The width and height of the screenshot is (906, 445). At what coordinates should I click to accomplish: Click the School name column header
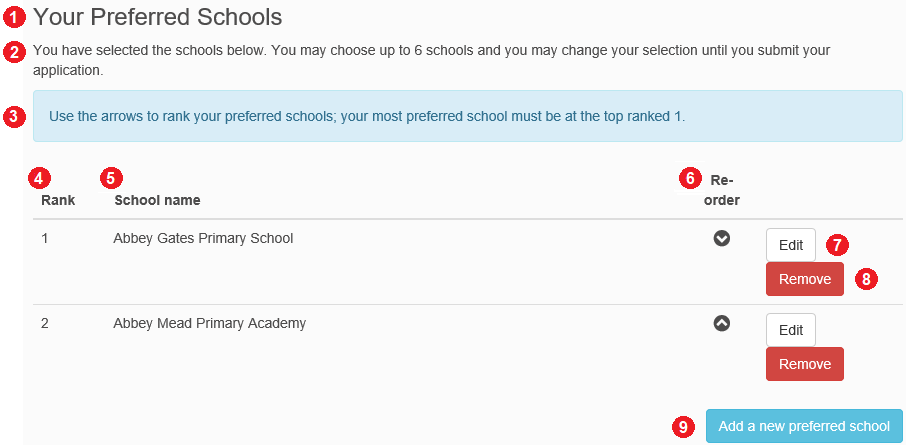[157, 201]
